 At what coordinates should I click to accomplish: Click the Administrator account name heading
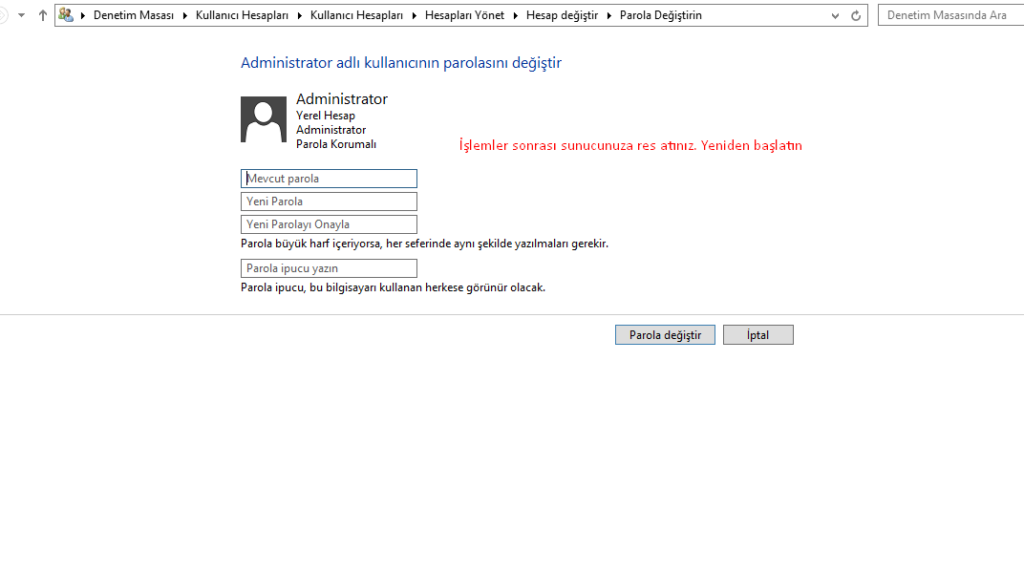coord(342,99)
